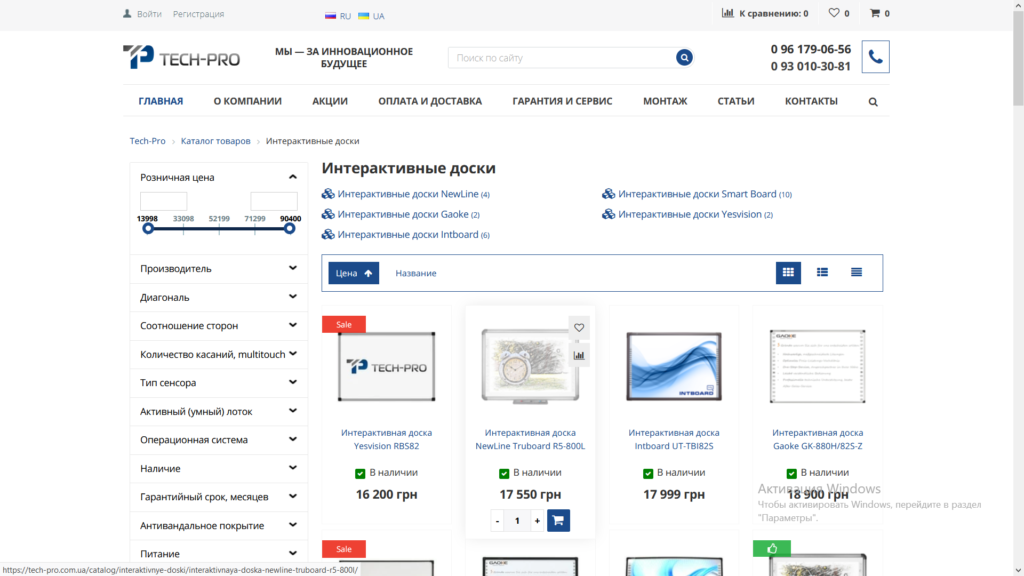Open the Gaoke GK-880H/82S-Z product thumbnail
The width and height of the screenshot is (1024, 576).
[818, 366]
